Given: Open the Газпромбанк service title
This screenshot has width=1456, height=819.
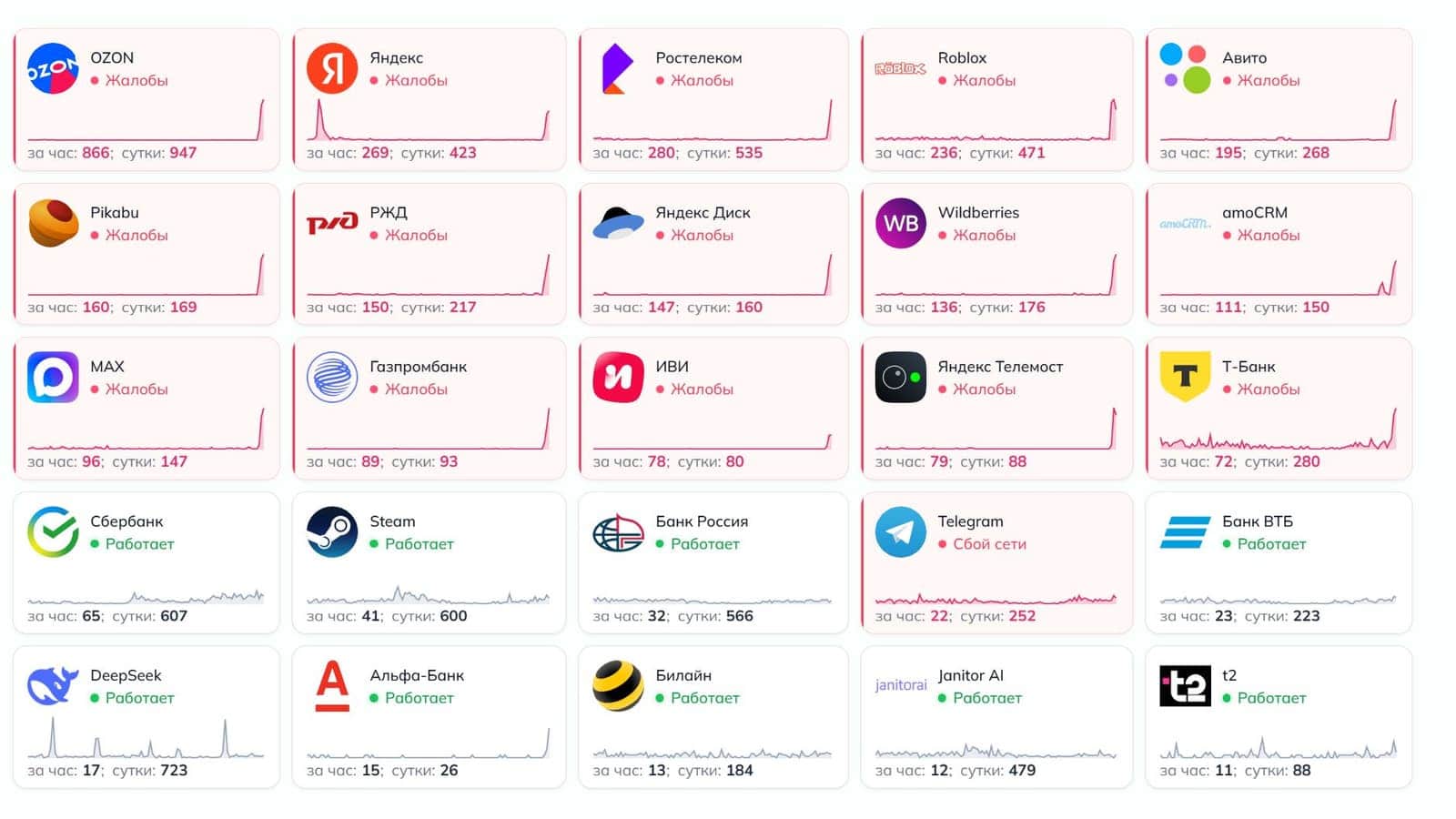Looking at the screenshot, I should (x=418, y=366).
